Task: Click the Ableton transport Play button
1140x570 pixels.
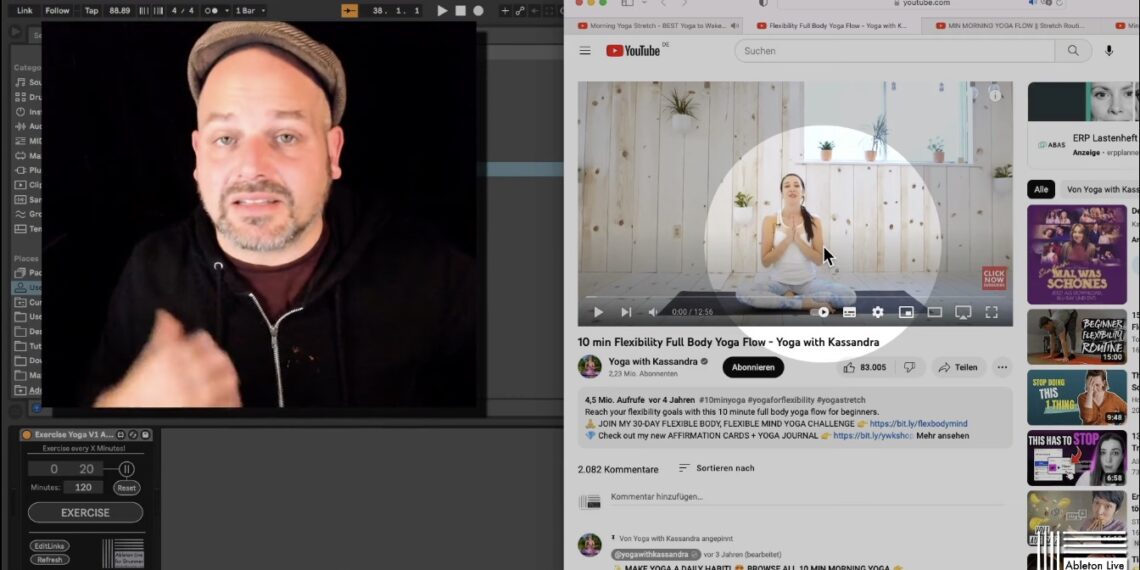Action: tap(442, 11)
